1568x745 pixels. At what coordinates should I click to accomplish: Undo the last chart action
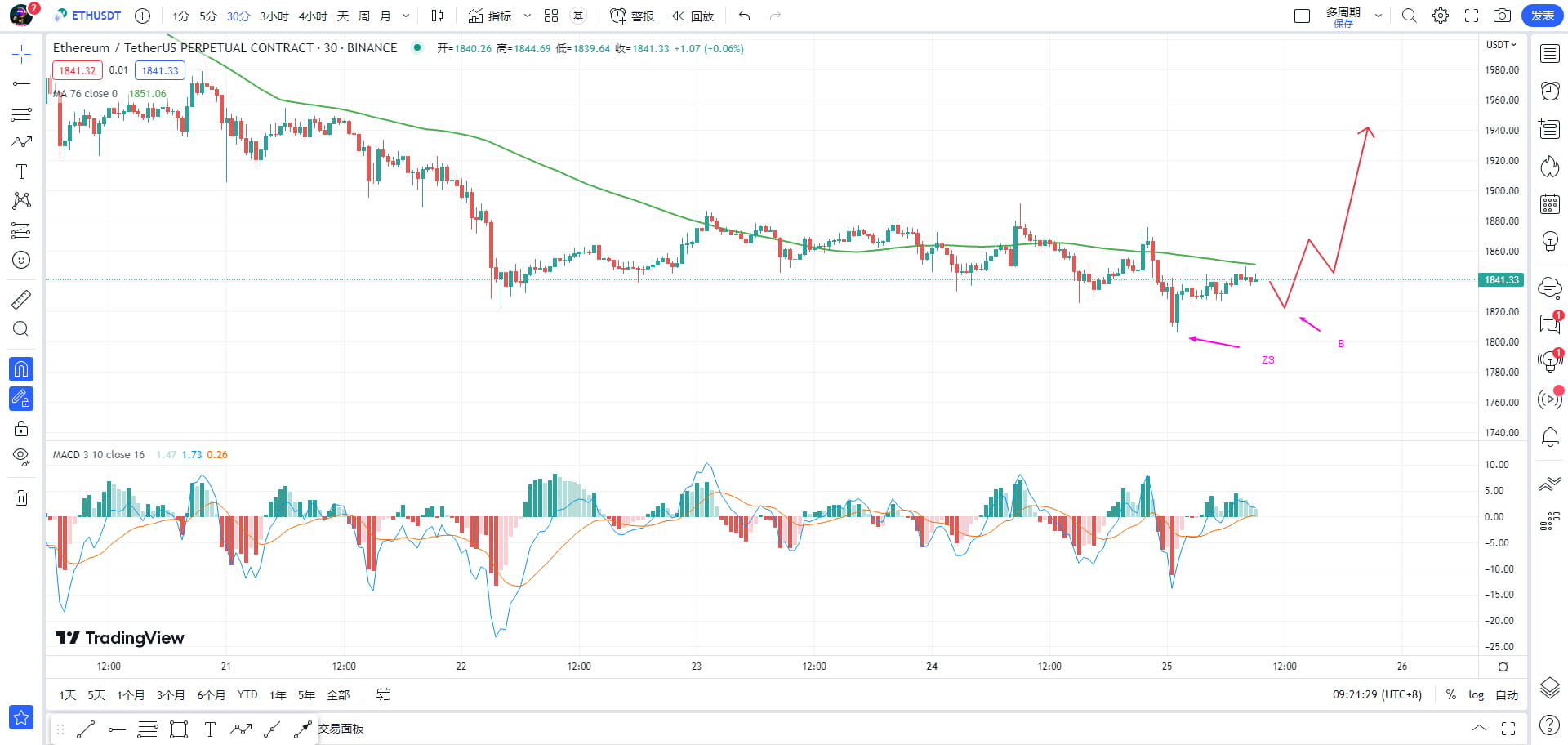[744, 16]
